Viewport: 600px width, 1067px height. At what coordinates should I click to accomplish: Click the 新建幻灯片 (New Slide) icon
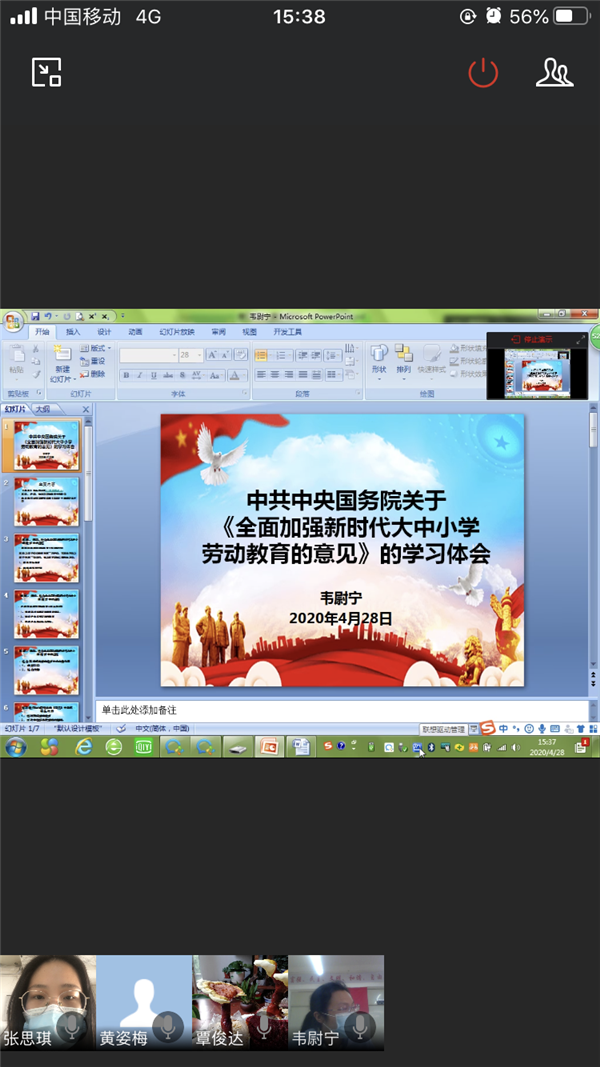click(61, 358)
